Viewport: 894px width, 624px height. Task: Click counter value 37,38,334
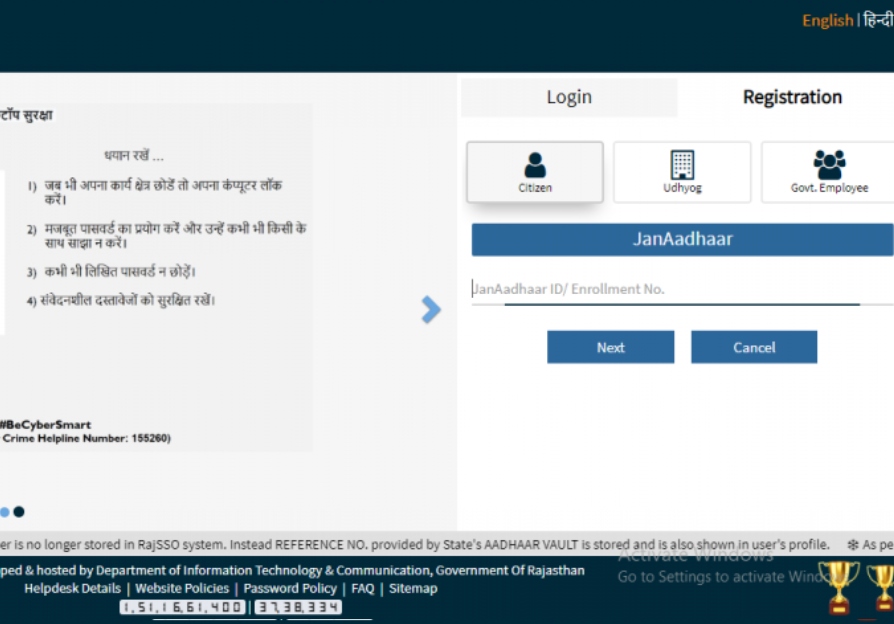click(x=298, y=607)
